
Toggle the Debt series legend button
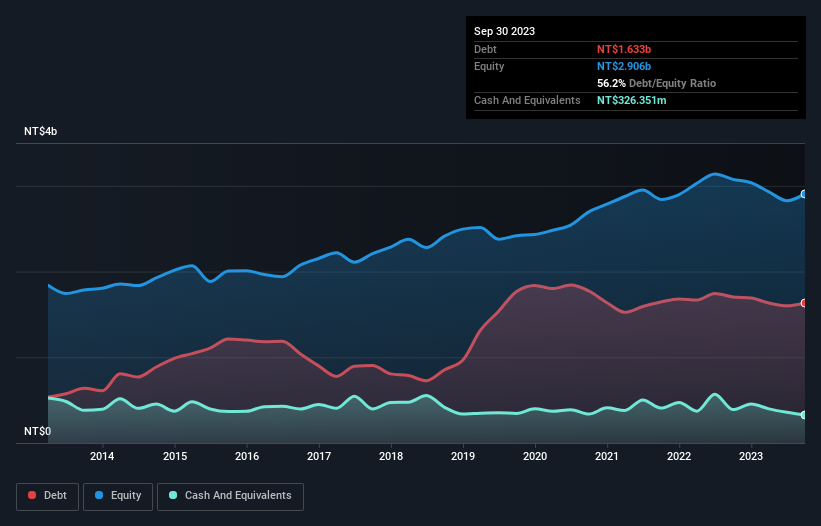tap(47, 496)
